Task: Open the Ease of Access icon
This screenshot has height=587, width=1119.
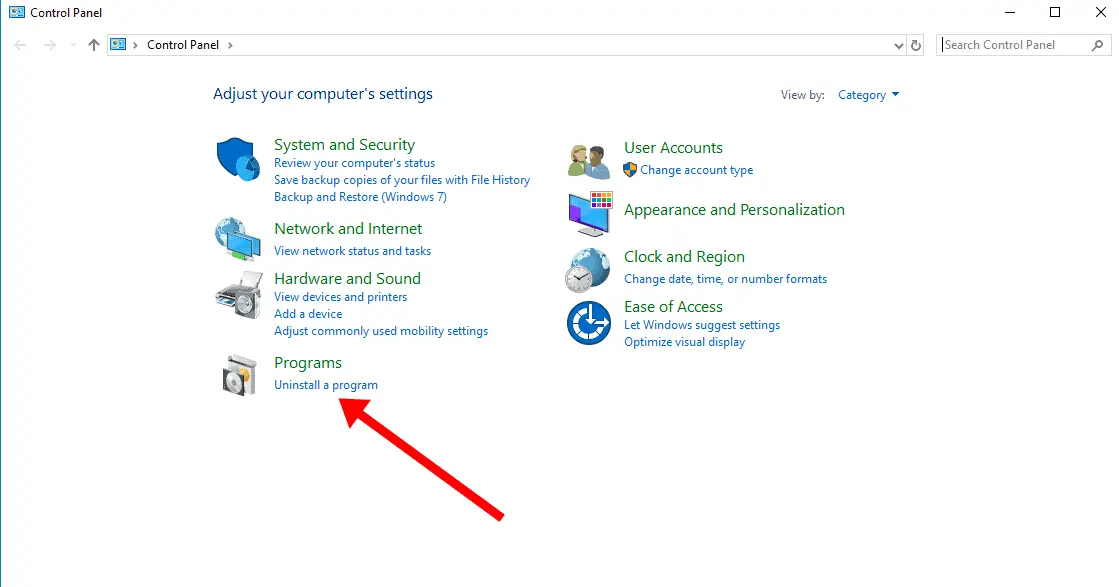Action: pyautogui.click(x=589, y=322)
